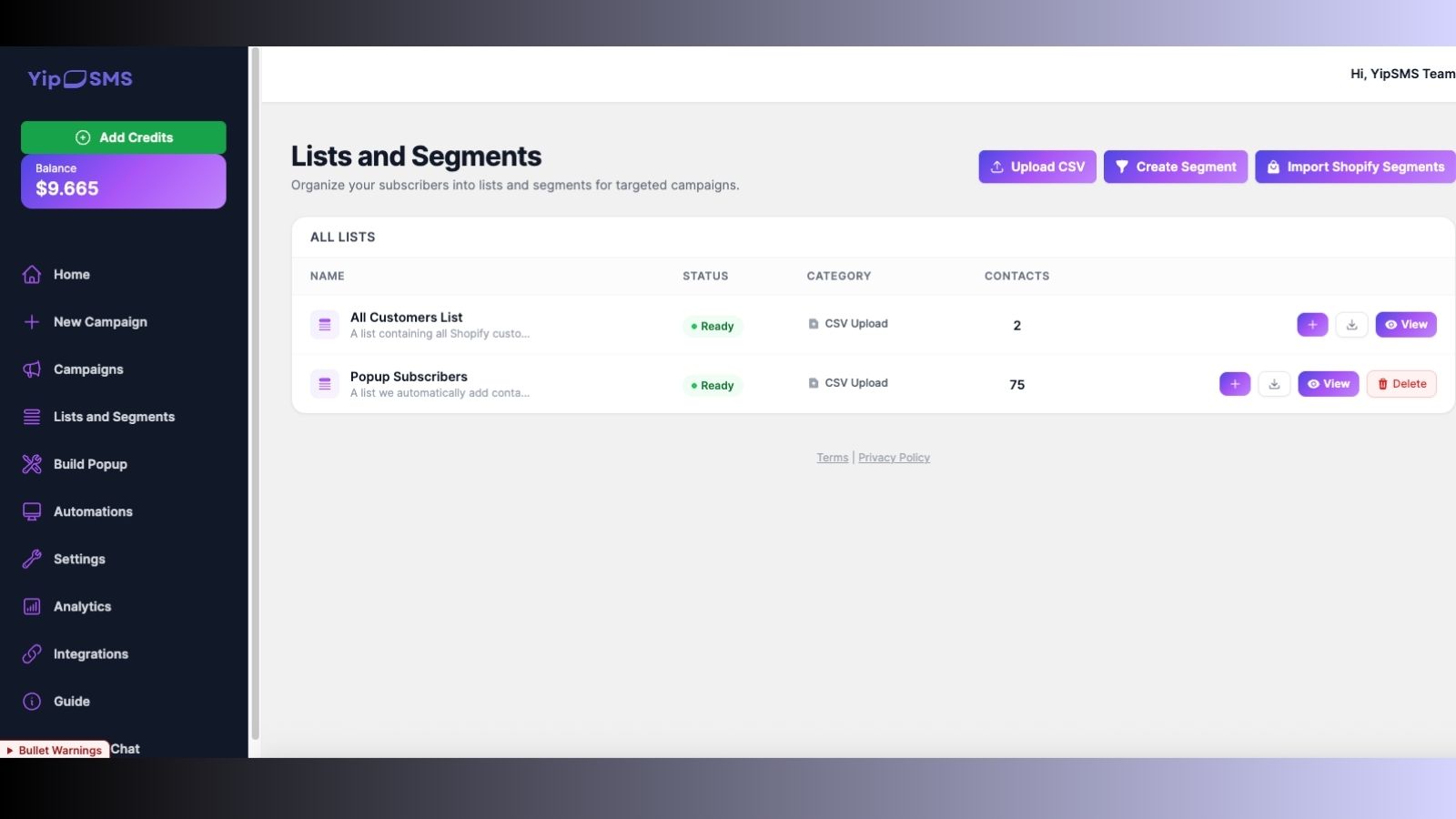Click the STATUS column header

click(705, 276)
